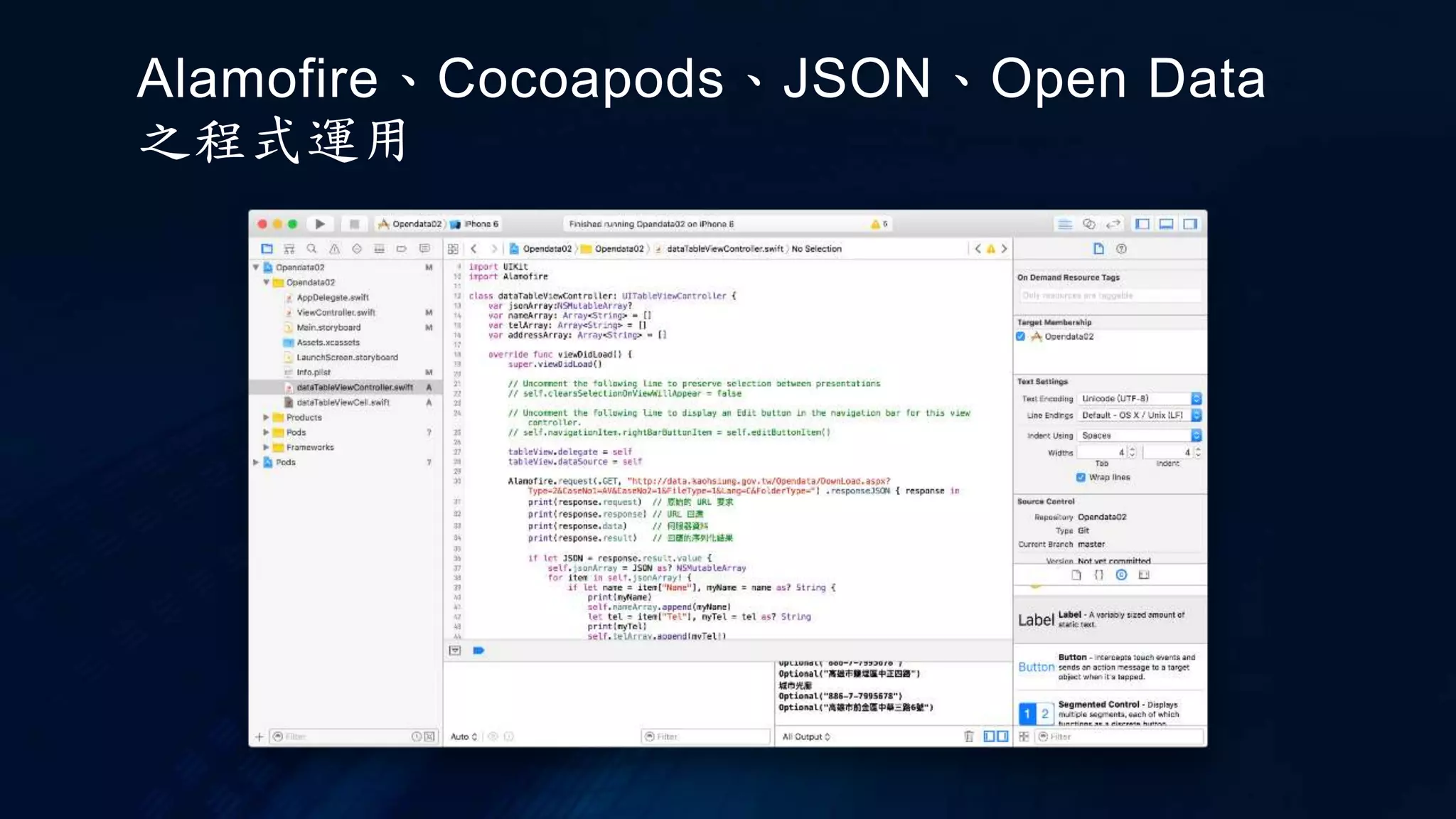Open the Text Encoding dropdown
Viewport: 1456px width, 819px height.
coord(1140,399)
